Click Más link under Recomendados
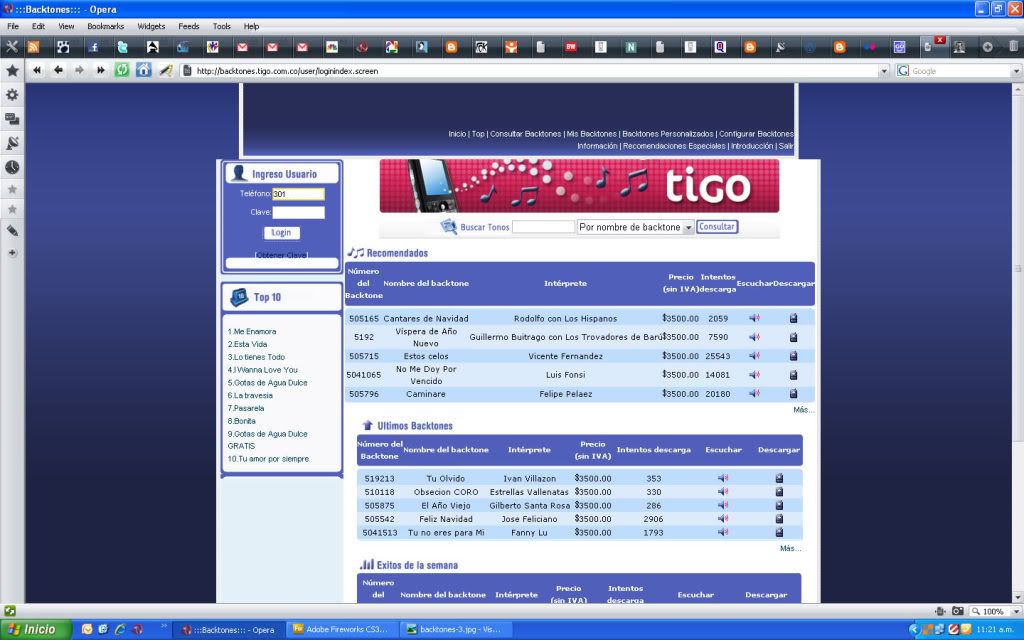Viewport: 1024px width, 640px height. click(x=803, y=409)
